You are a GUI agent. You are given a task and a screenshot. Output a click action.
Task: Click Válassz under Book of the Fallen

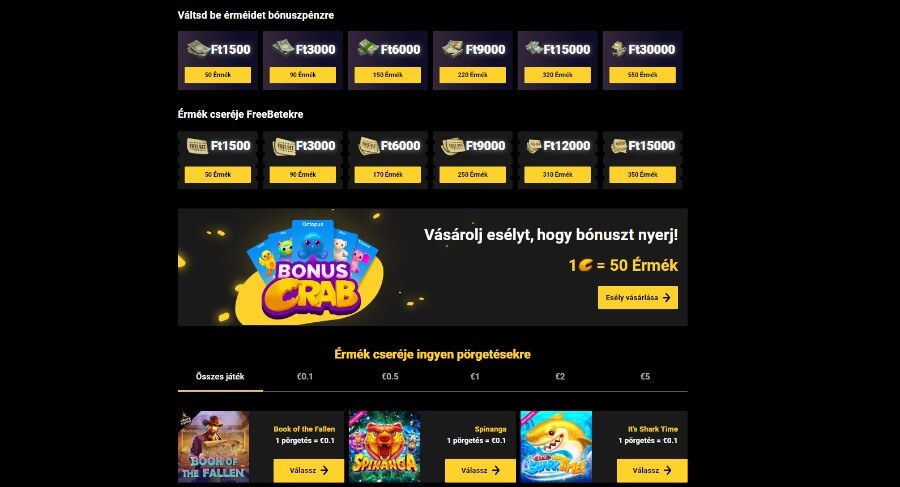tap(309, 470)
